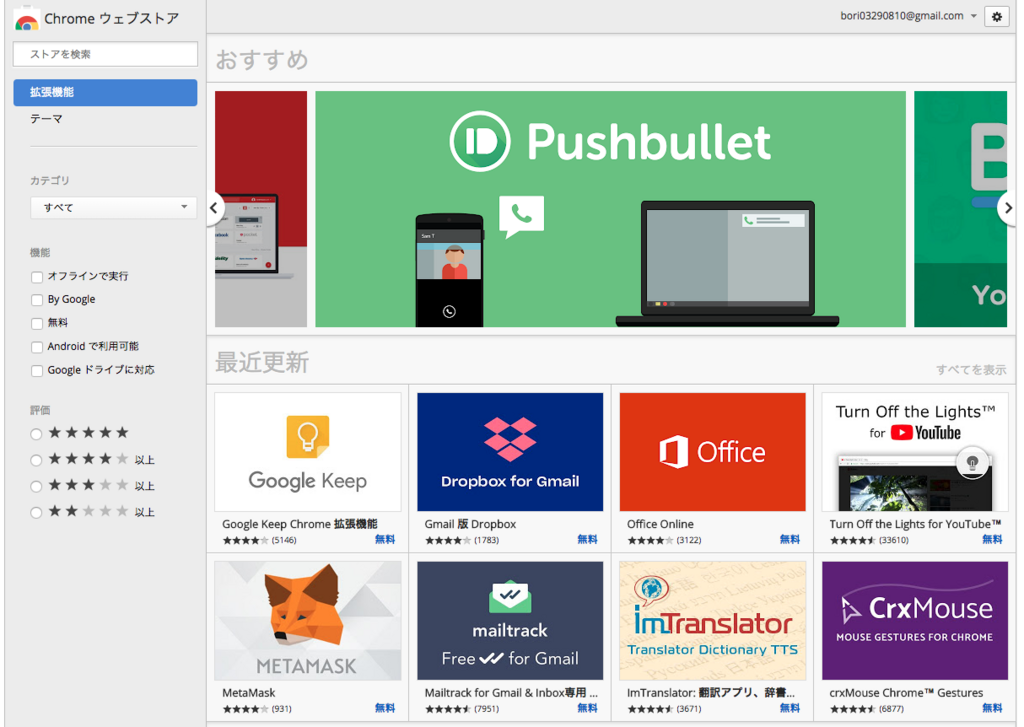Image resolution: width=1024 pixels, height=727 pixels.
Task: Open the settings gear menu
Action: [997, 16]
